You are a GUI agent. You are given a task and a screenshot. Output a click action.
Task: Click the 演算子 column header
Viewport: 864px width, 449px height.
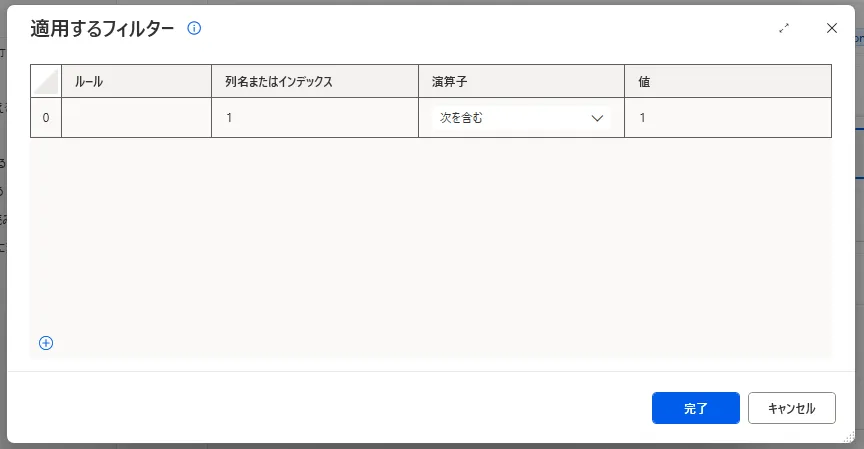[520, 81]
